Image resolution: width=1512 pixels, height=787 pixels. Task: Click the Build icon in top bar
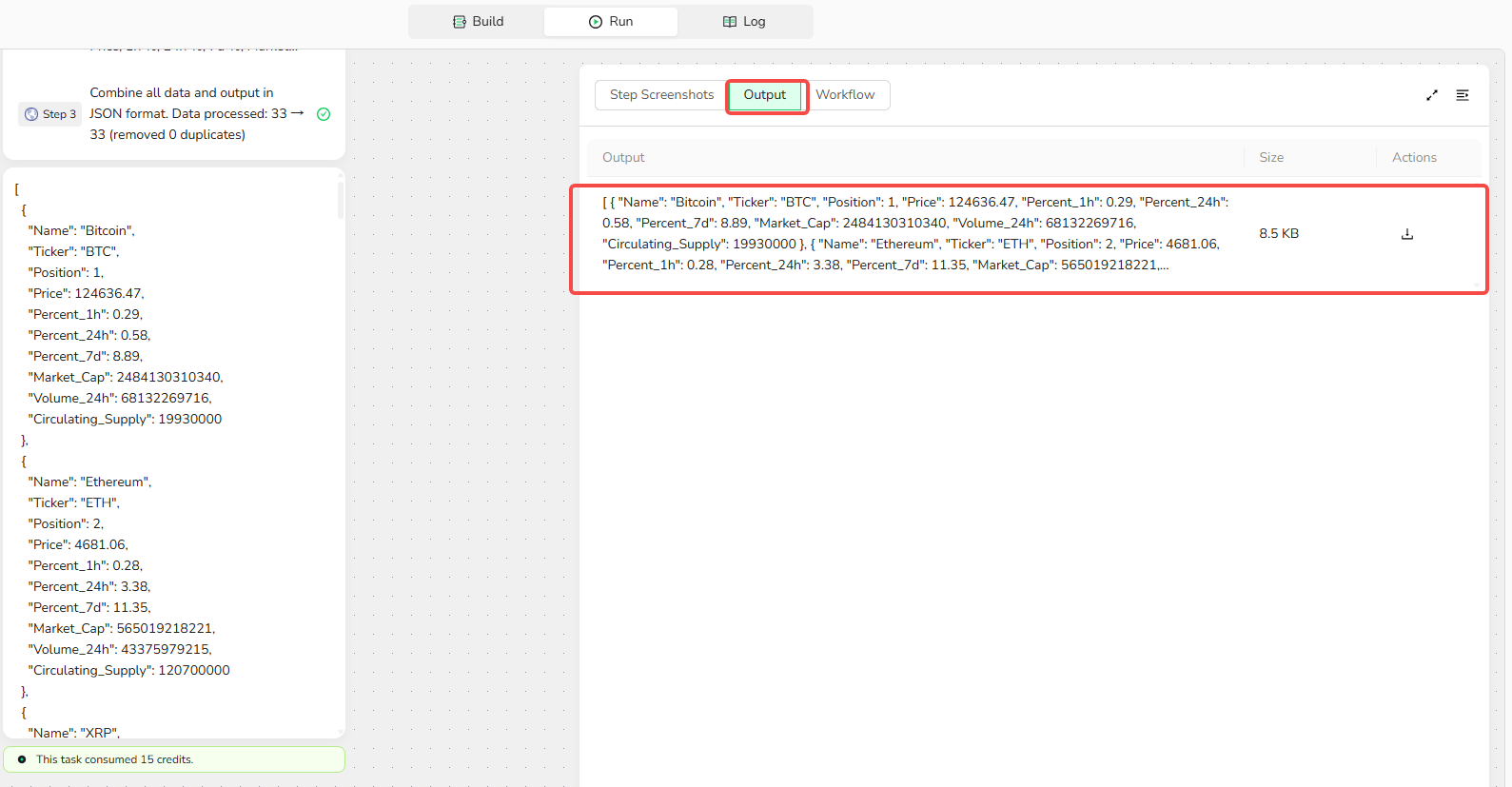click(460, 22)
